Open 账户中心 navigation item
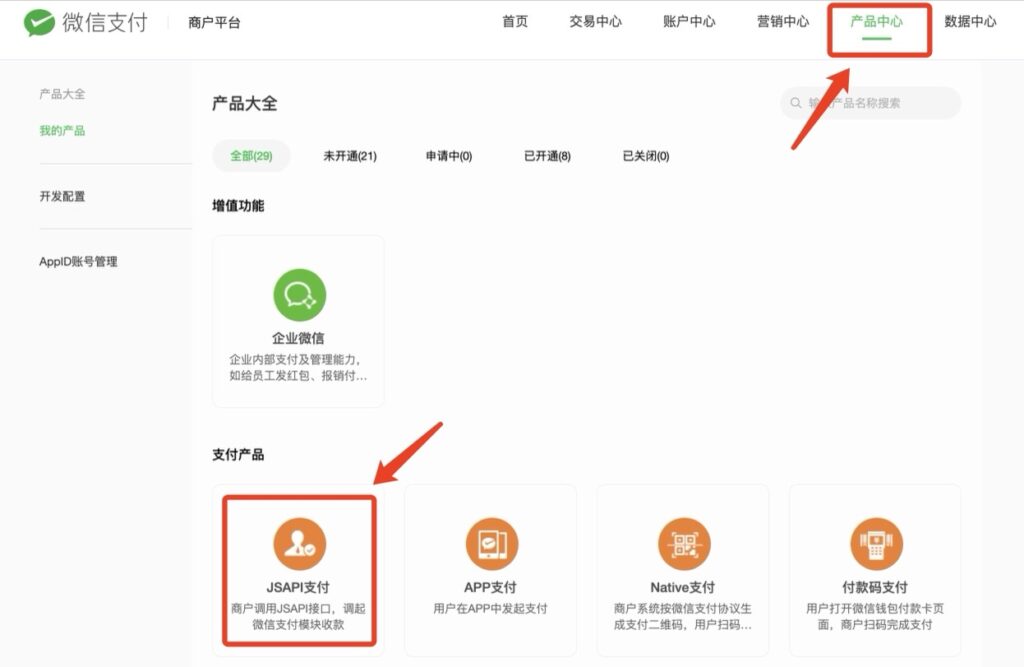 point(689,22)
